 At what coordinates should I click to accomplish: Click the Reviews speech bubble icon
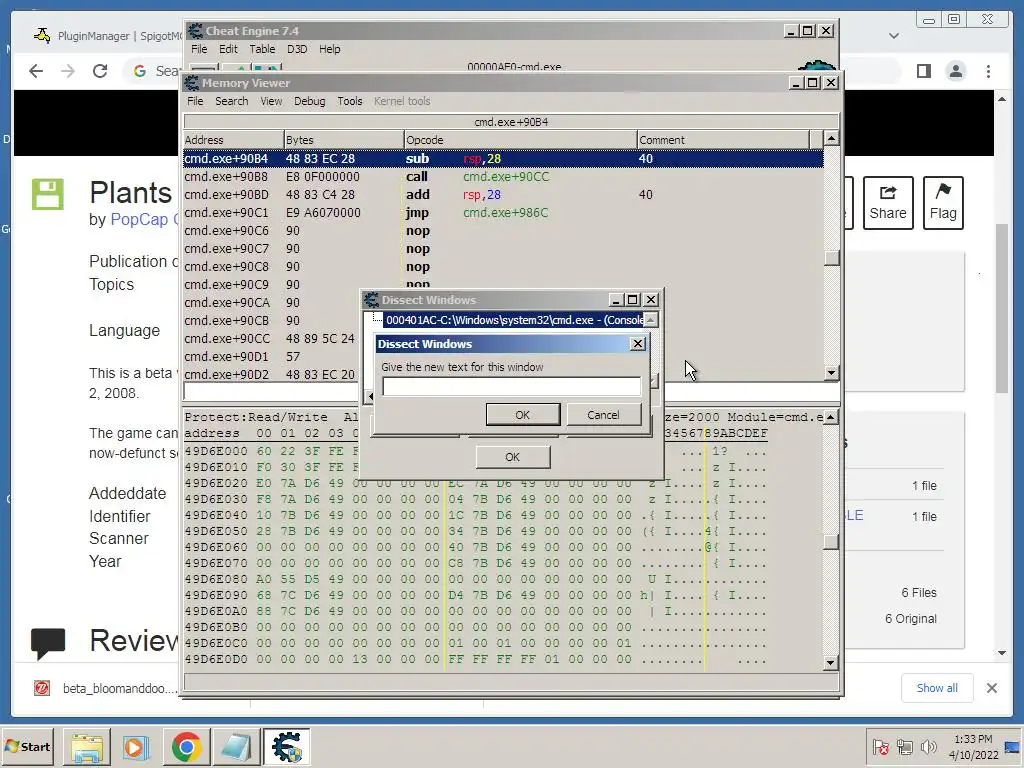(48, 643)
